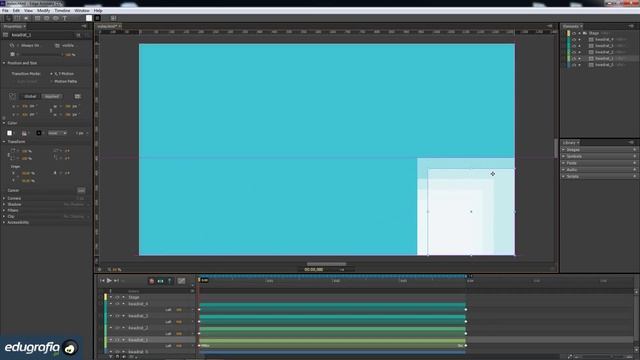The width and height of the screenshot is (640, 360).
Task: Open Elements panel options menu
Action: tap(631, 26)
